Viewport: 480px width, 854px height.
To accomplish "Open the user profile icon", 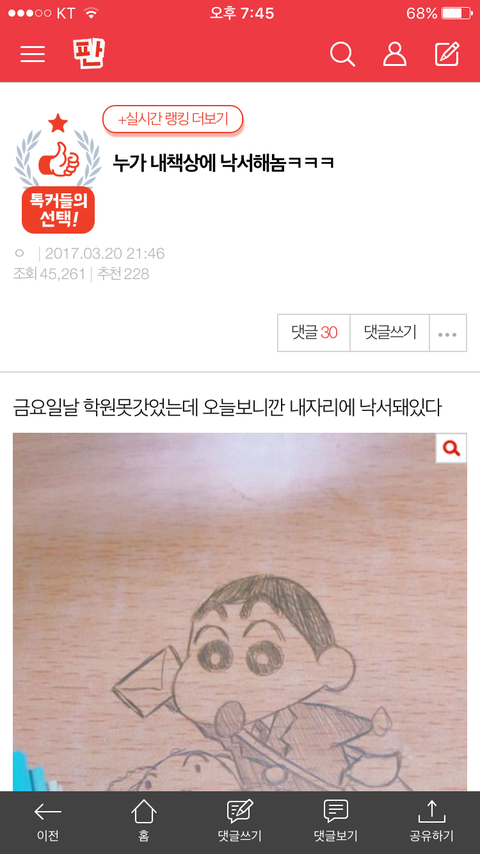I will (x=394, y=54).
